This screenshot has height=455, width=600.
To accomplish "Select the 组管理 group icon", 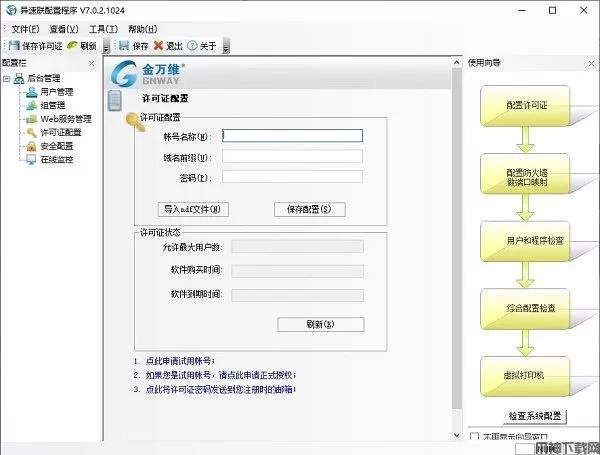I will click(31, 105).
